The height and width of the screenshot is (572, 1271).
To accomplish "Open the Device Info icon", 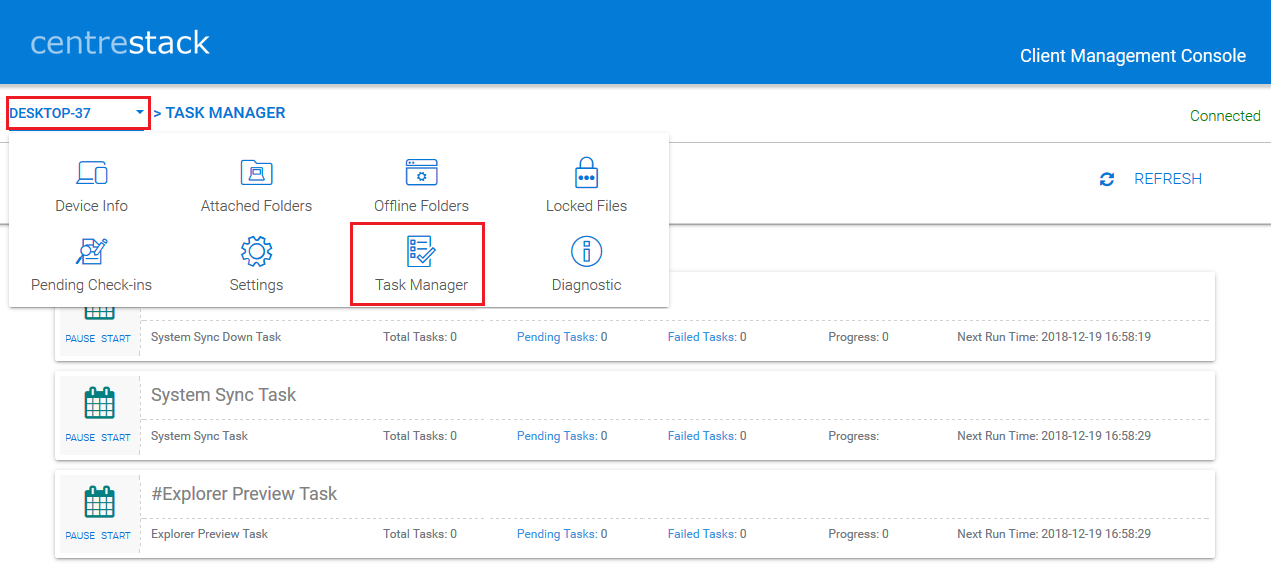I will coord(92,172).
